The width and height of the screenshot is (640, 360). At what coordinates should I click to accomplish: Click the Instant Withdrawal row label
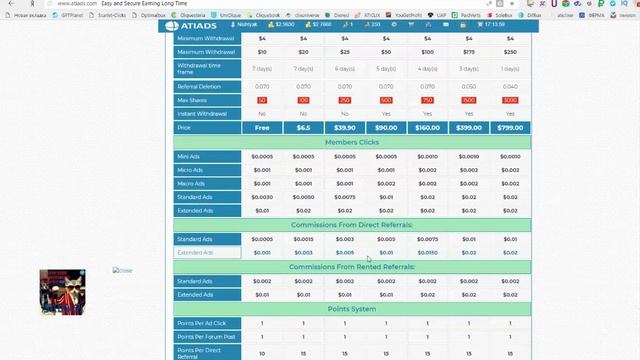click(207, 114)
